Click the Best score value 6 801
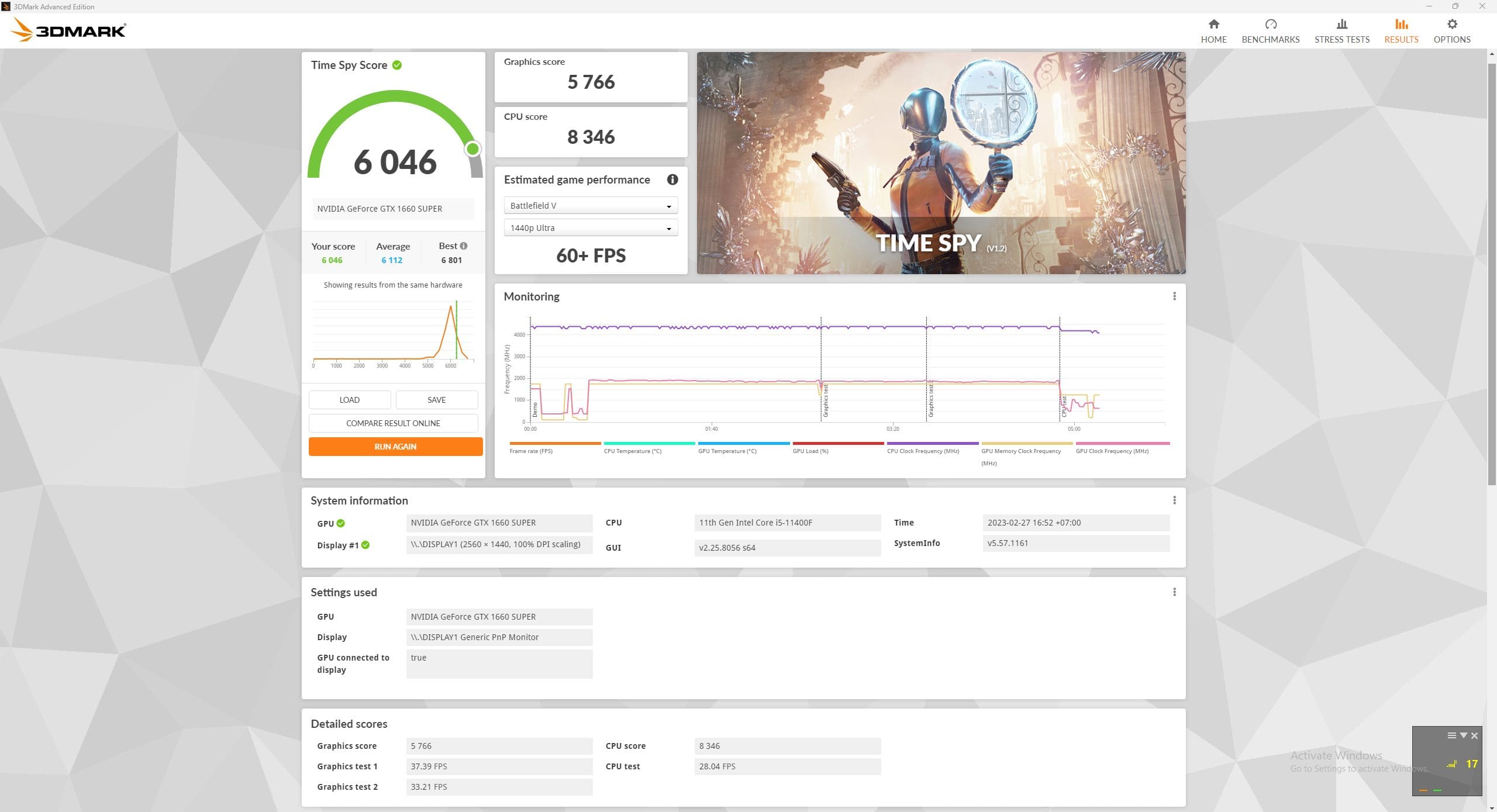This screenshot has height=812, width=1497. (451, 260)
